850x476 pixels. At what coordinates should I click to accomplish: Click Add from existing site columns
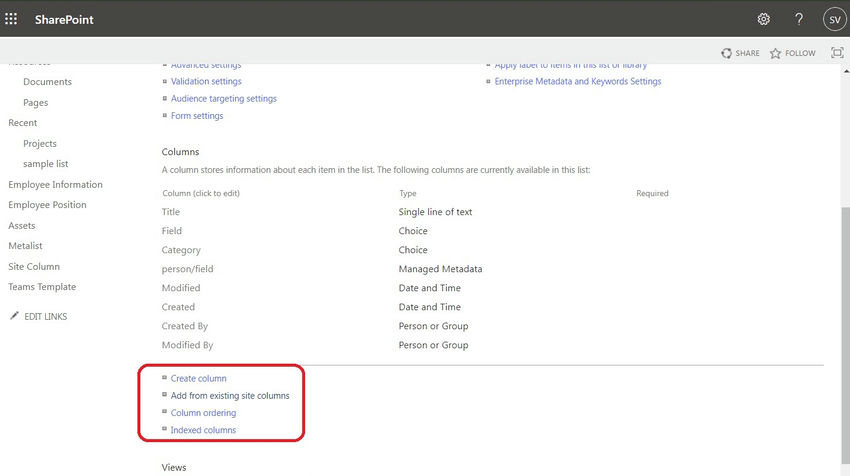tap(230, 396)
